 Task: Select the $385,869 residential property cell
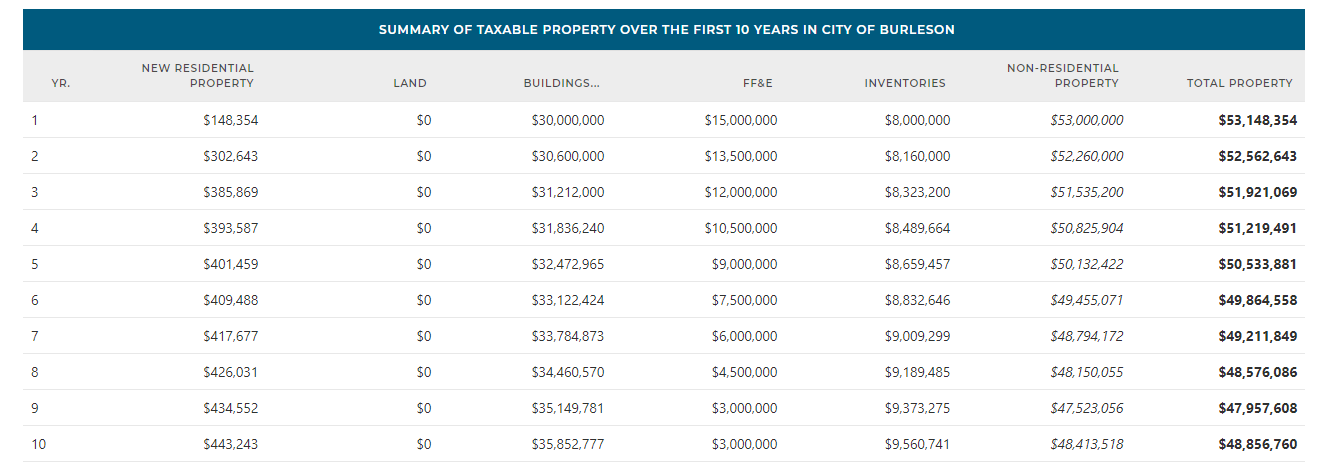[x=230, y=192]
